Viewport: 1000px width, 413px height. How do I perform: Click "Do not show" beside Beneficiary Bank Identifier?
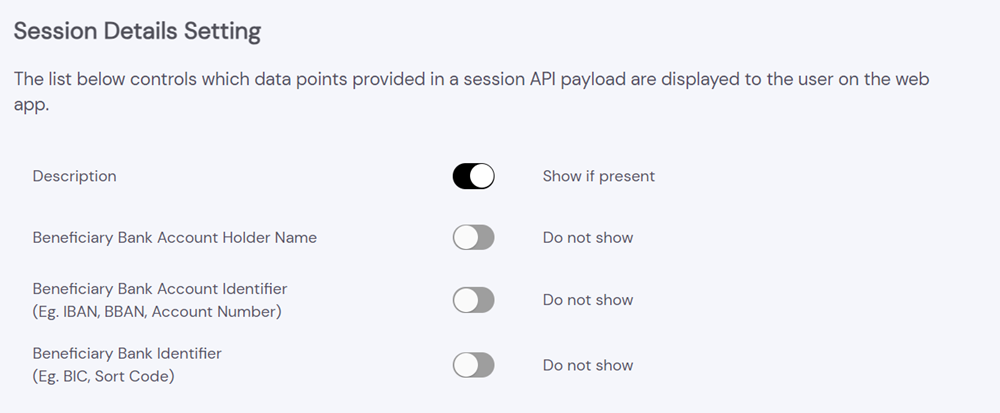[x=587, y=365]
